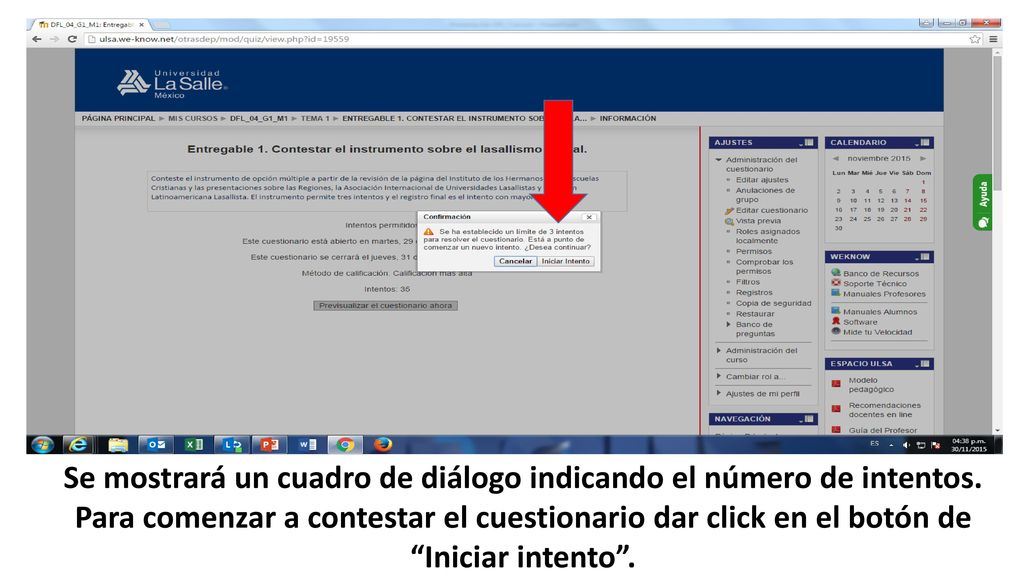The width and height of the screenshot is (1024, 576).
Task: Open the green Ayuda side tab
Action: [982, 202]
